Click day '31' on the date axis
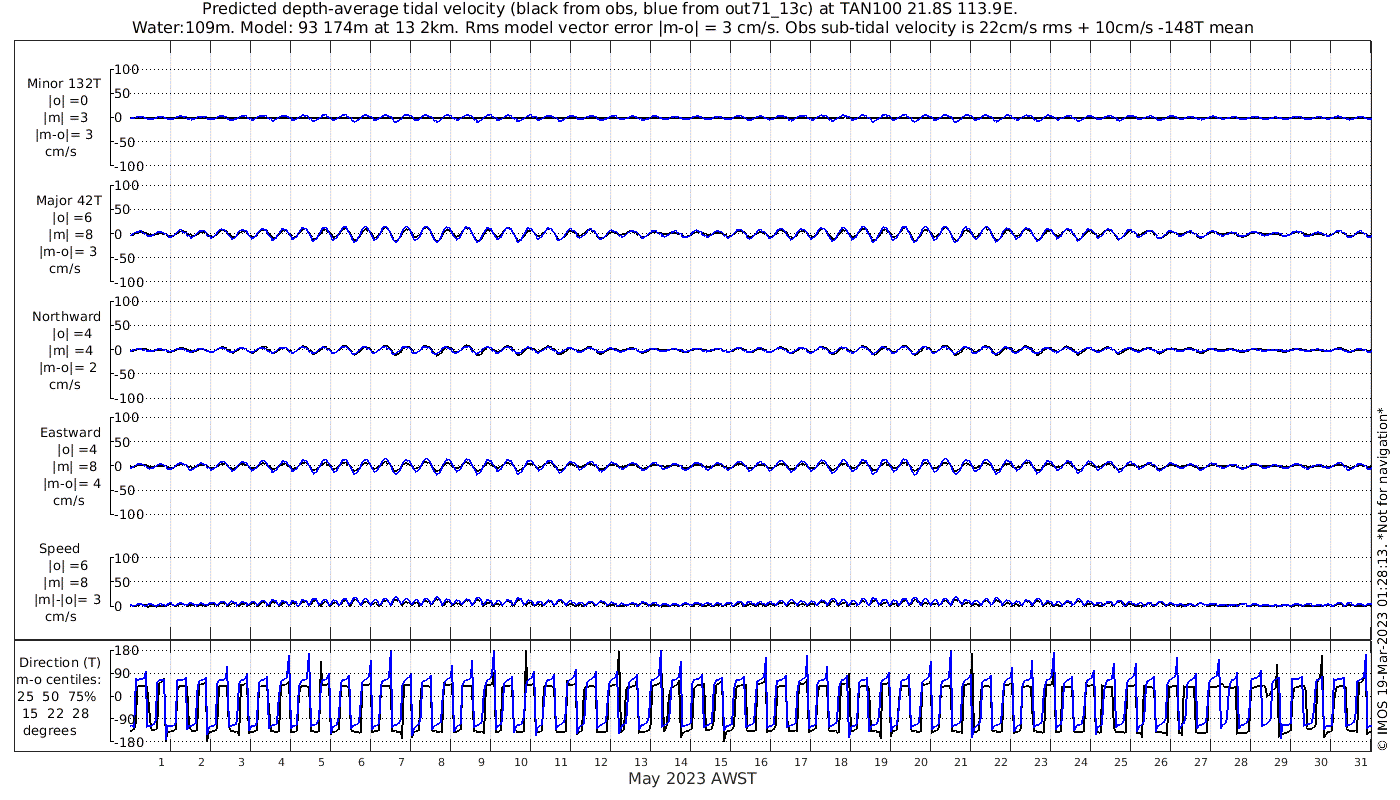The image size is (1400, 800). click(x=1361, y=762)
